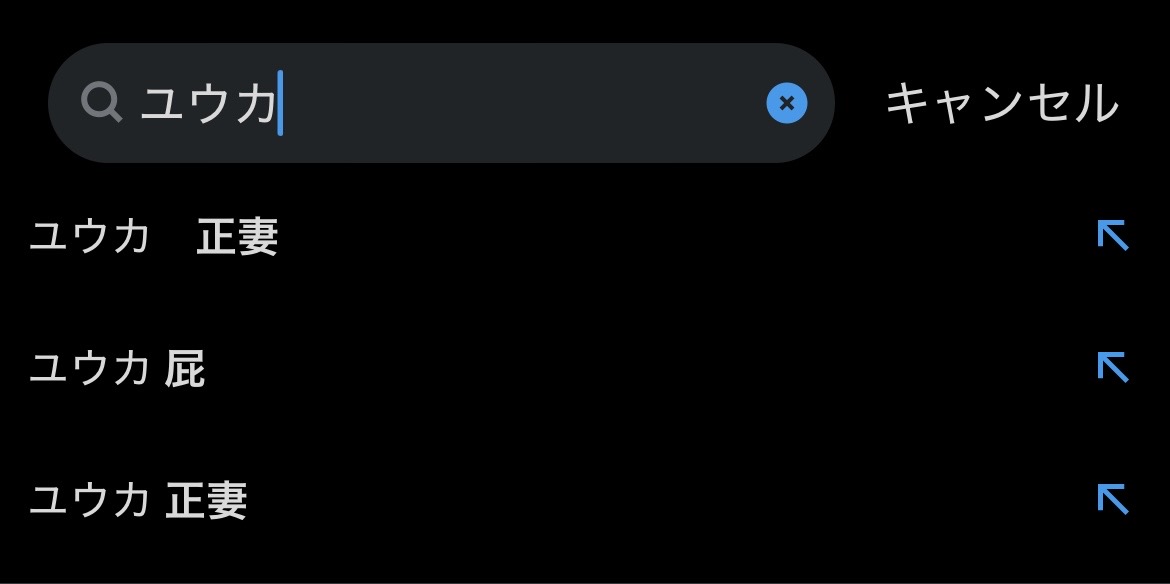The height and width of the screenshot is (584, 1170).
Task: Tap the arrow icon beside the top suggestion
Action: pos(1112,236)
